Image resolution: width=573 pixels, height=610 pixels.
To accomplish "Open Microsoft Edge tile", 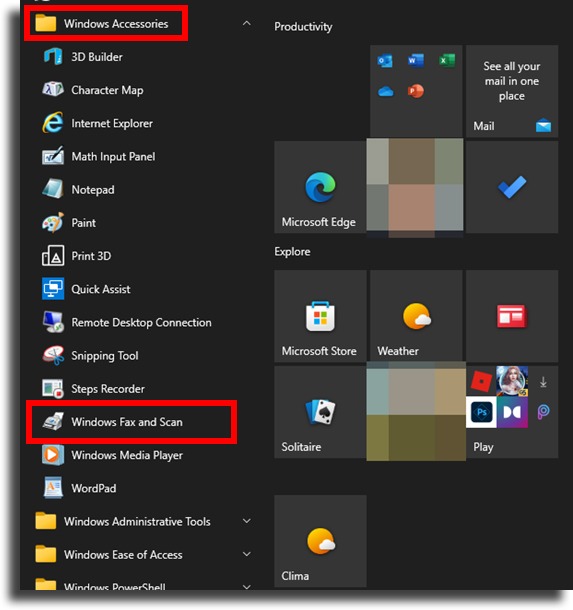I will tap(320, 187).
